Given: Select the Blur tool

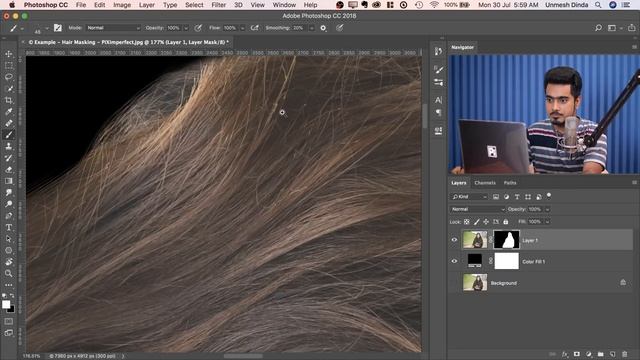Looking at the screenshot, I should pyautogui.click(x=9, y=192).
